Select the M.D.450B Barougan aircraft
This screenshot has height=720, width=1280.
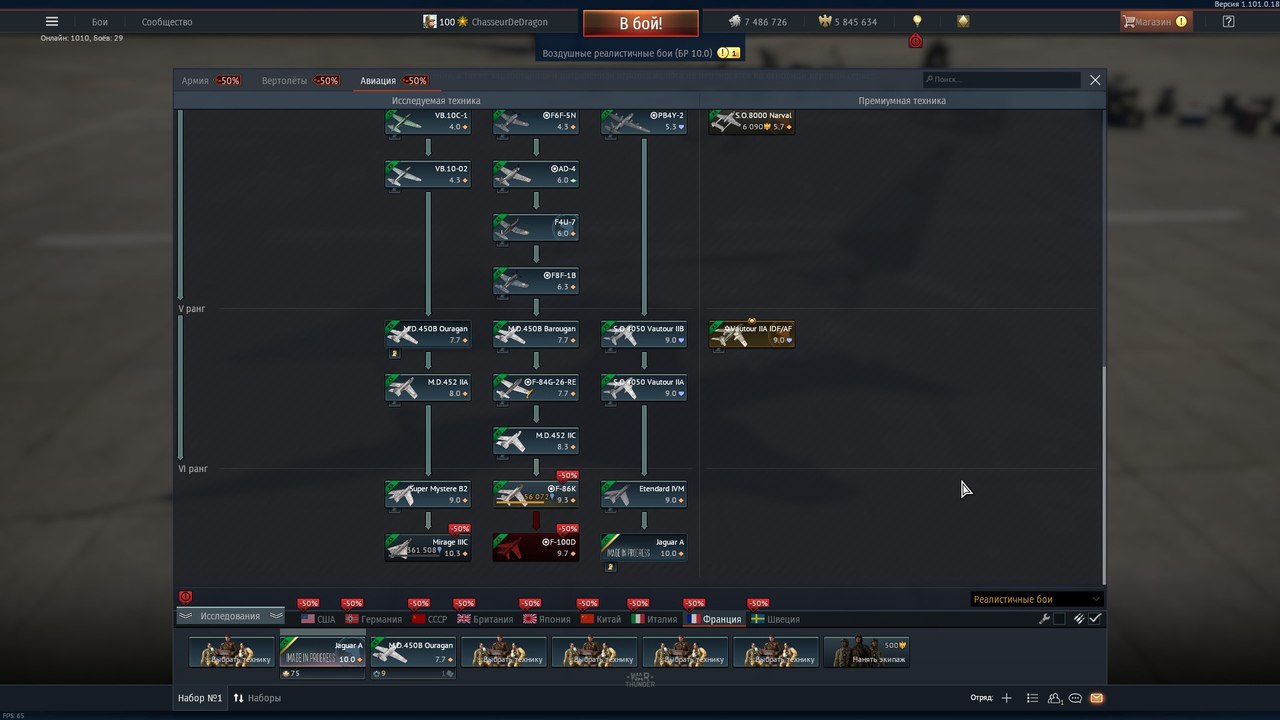(x=536, y=335)
